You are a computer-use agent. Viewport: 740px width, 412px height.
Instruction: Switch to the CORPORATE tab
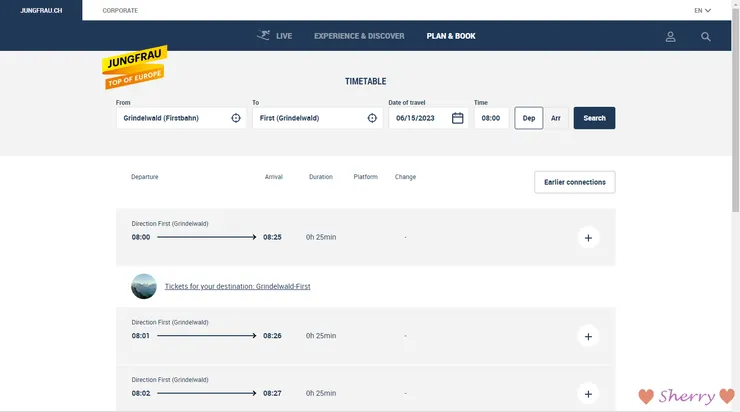coord(120,10)
